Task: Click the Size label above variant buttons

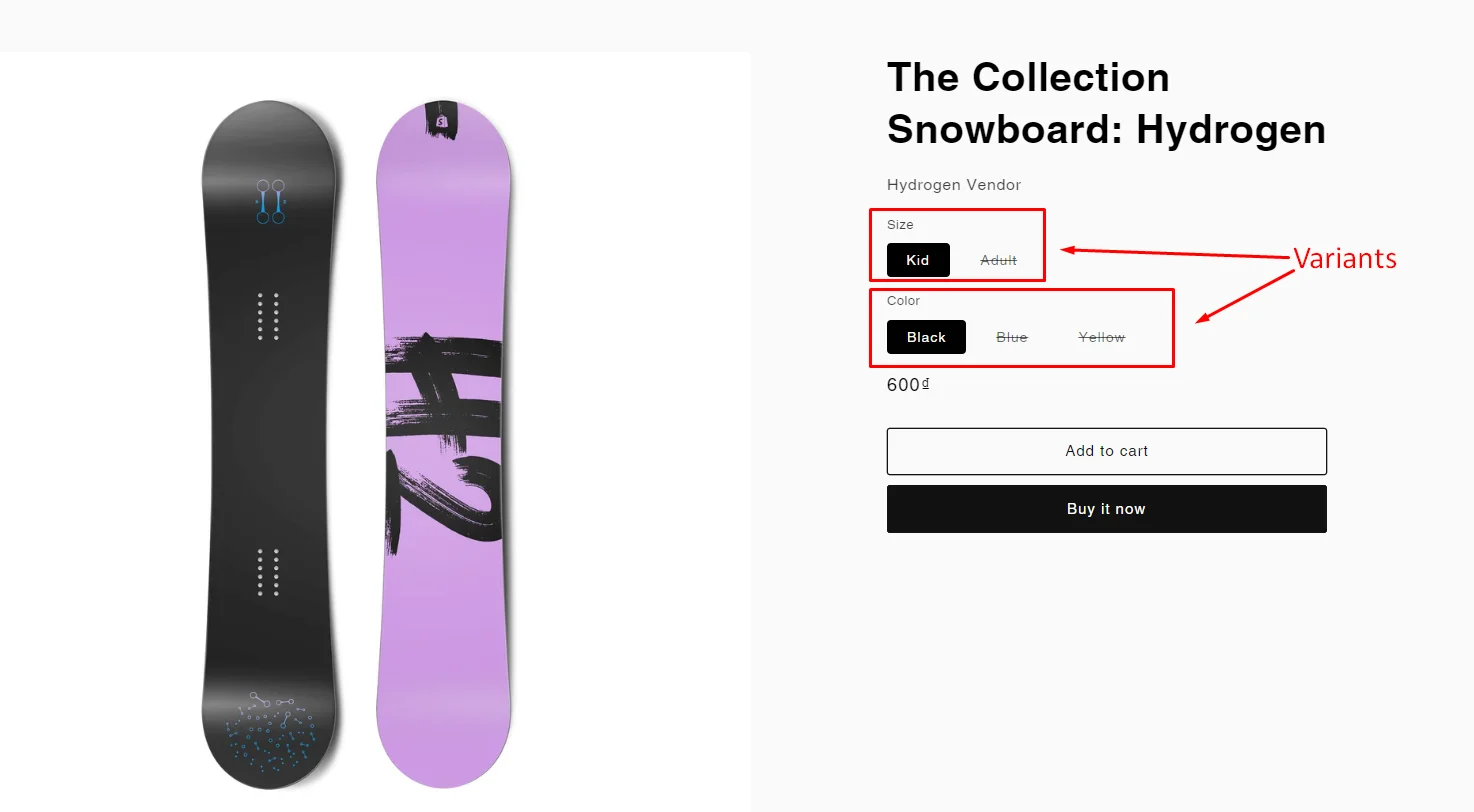Action: point(900,224)
